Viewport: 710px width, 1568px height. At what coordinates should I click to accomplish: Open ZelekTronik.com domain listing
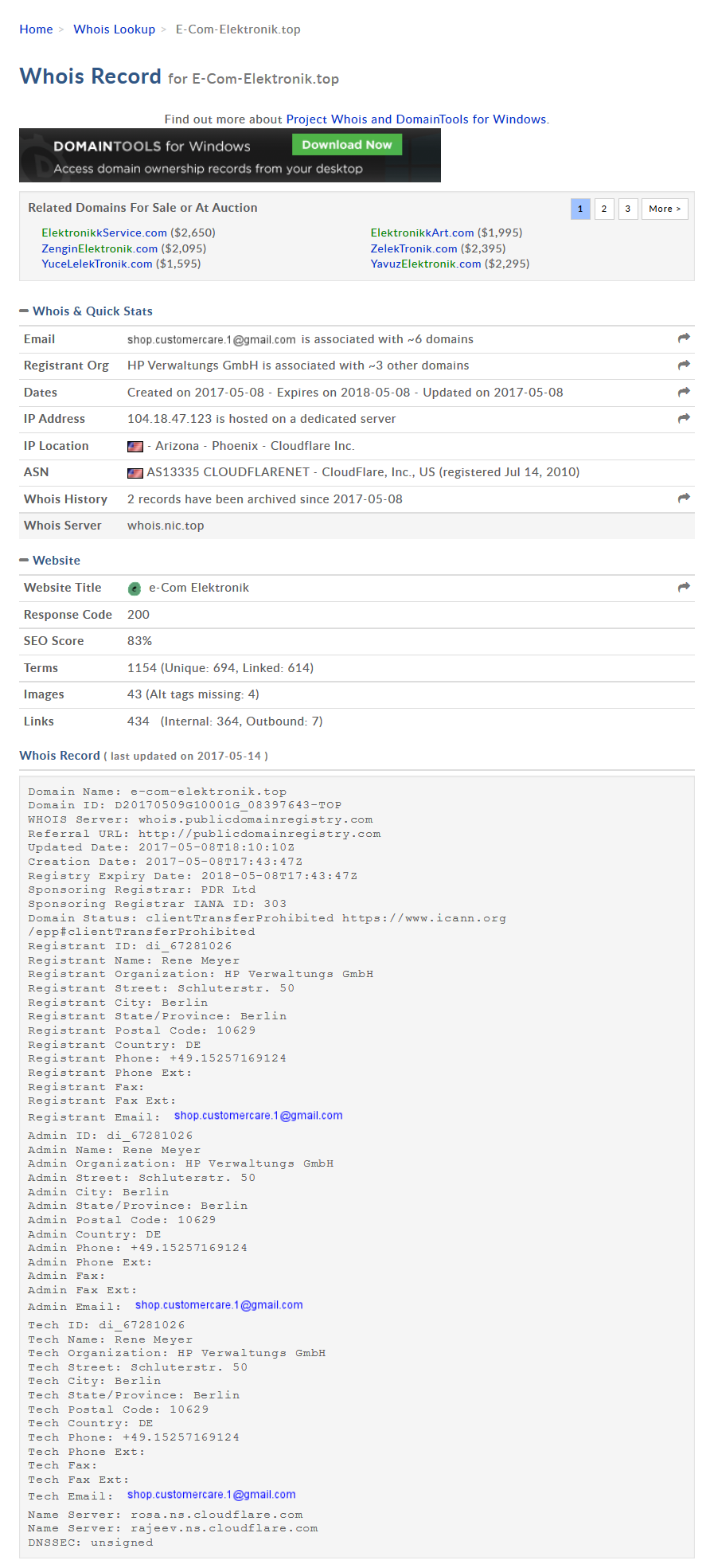[x=414, y=248]
